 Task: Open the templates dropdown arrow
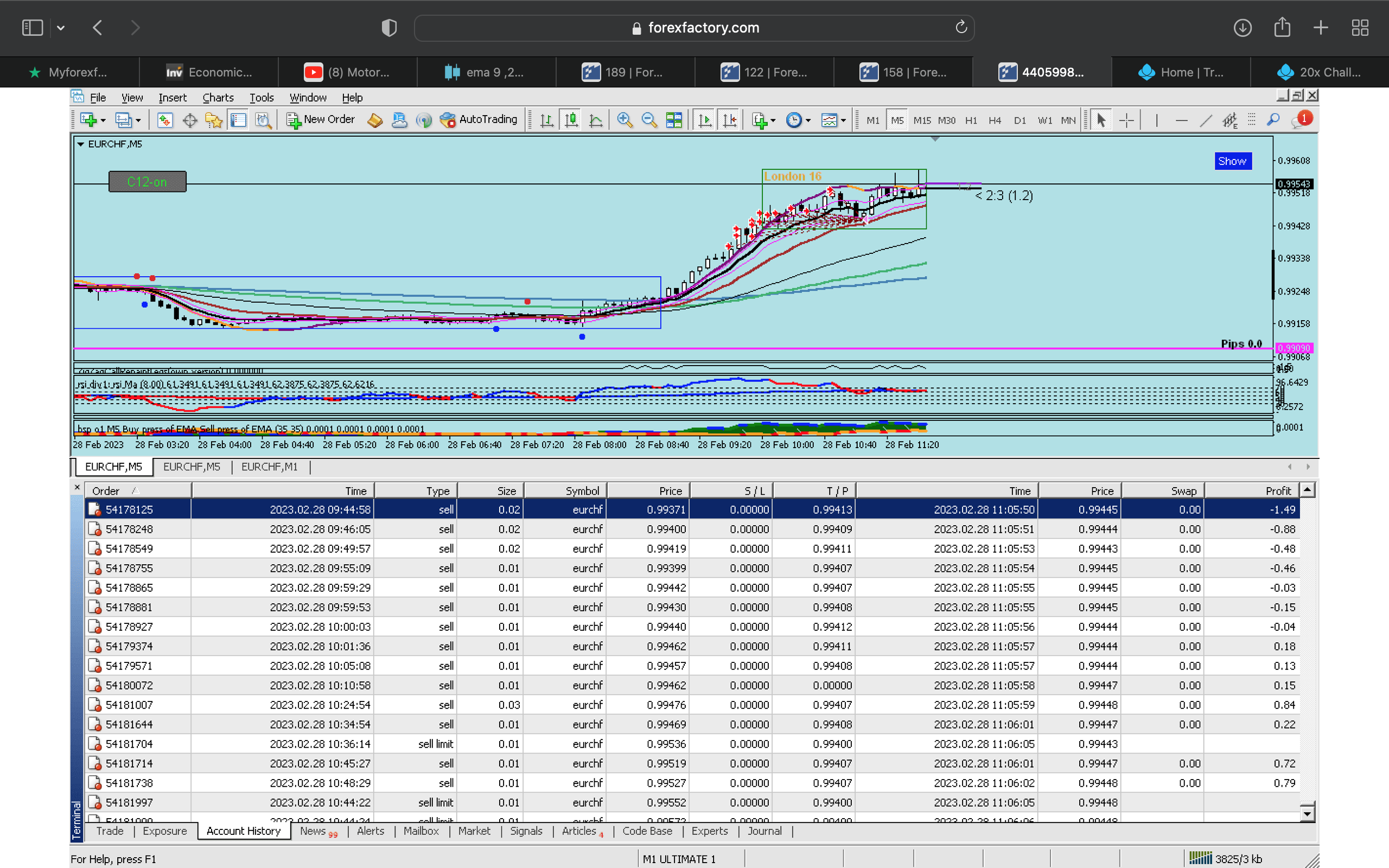click(x=843, y=120)
